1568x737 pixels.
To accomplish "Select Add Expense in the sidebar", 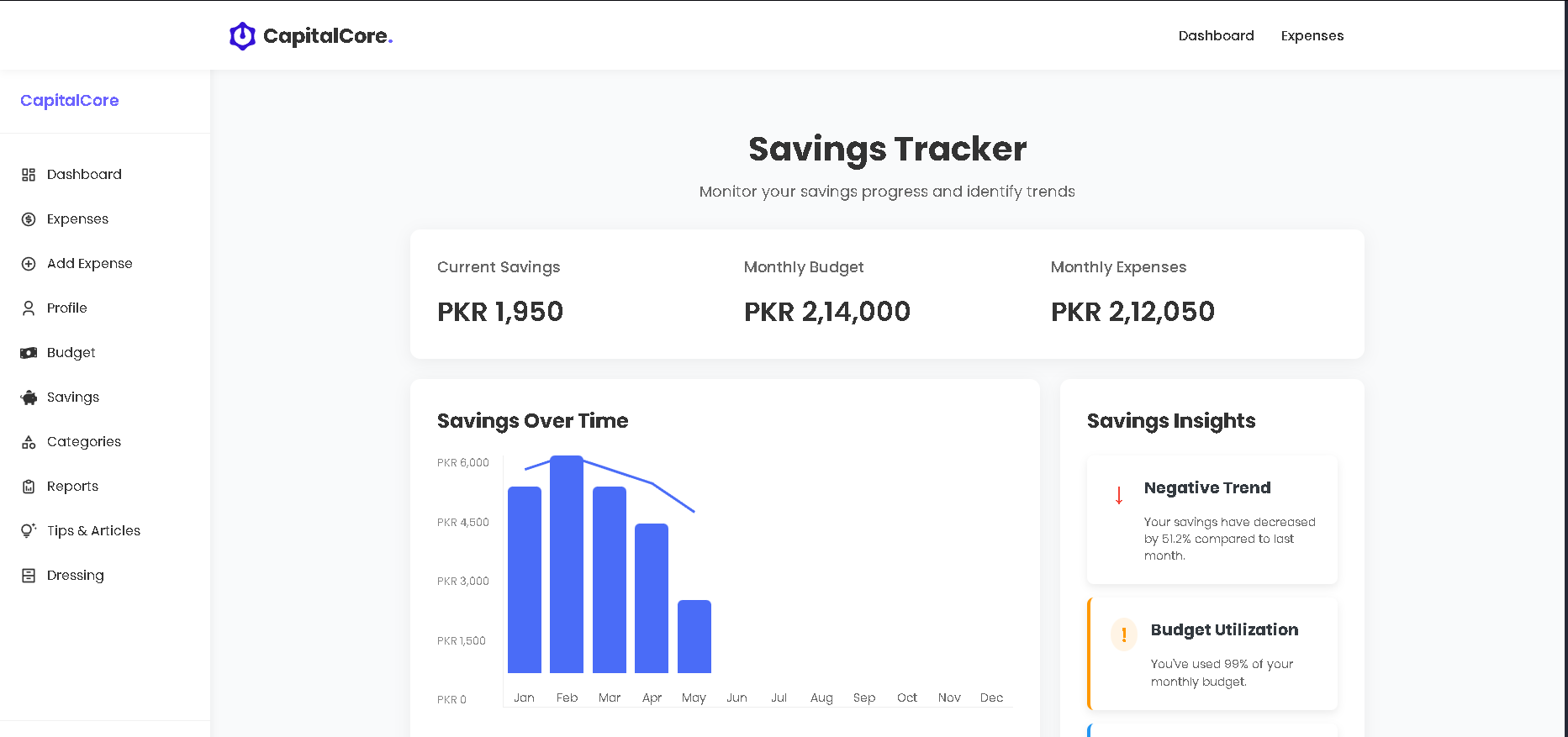I will pos(89,264).
